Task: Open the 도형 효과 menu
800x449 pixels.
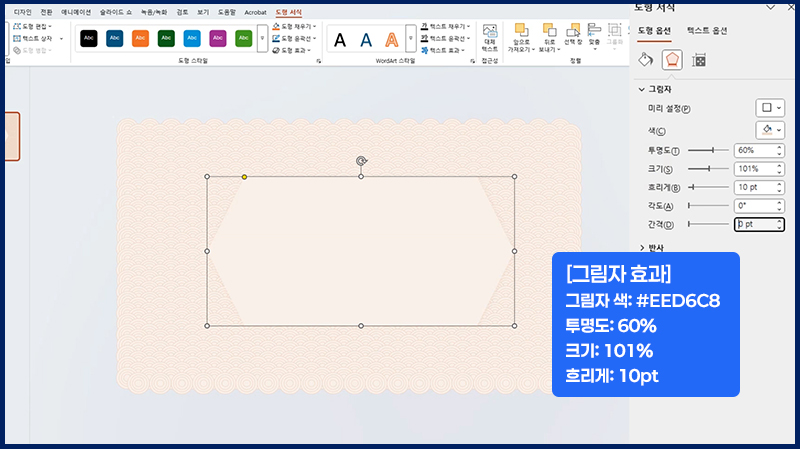Action: coord(292,51)
